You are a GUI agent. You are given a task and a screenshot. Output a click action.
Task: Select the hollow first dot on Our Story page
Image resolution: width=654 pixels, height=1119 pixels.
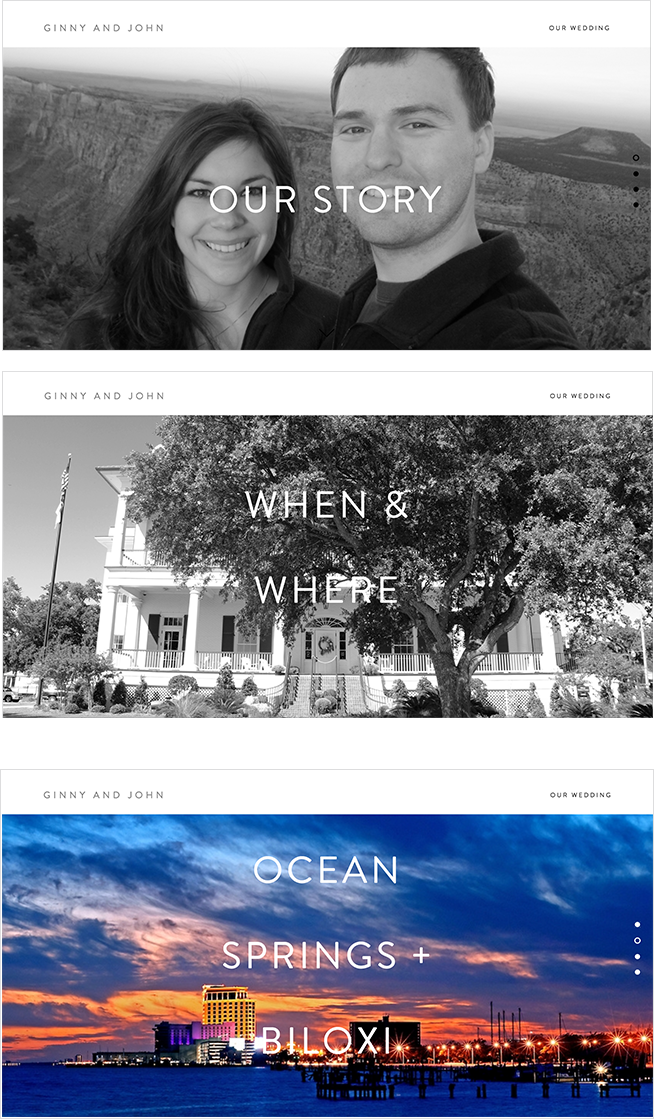(x=635, y=158)
